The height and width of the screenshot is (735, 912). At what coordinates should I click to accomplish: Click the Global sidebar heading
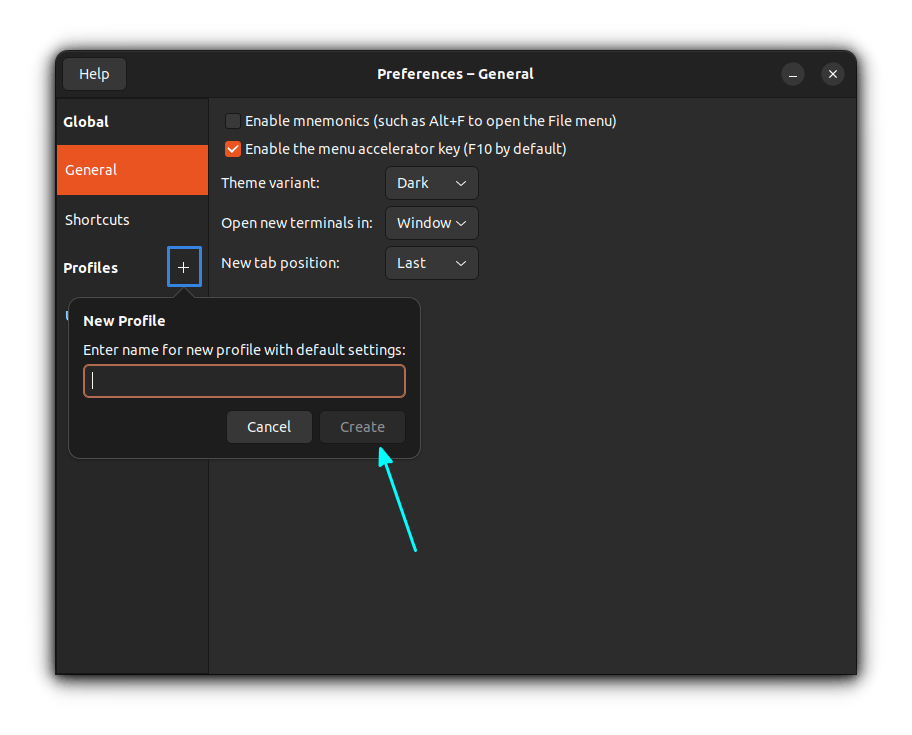point(86,122)
